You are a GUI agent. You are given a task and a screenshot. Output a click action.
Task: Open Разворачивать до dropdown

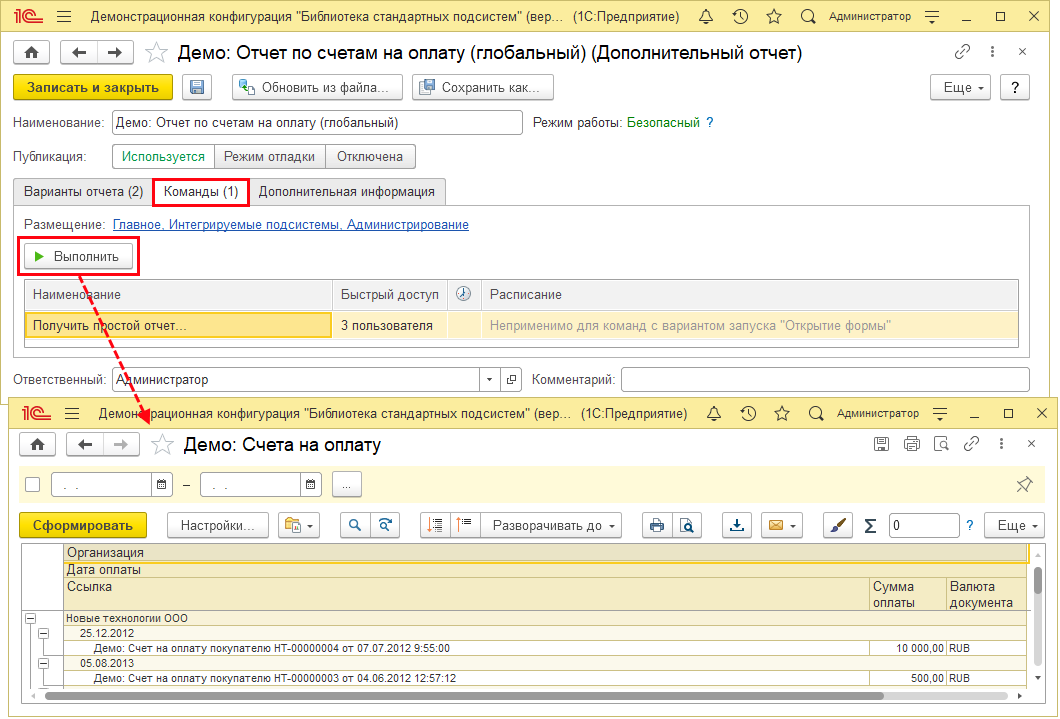coord(552,525)
